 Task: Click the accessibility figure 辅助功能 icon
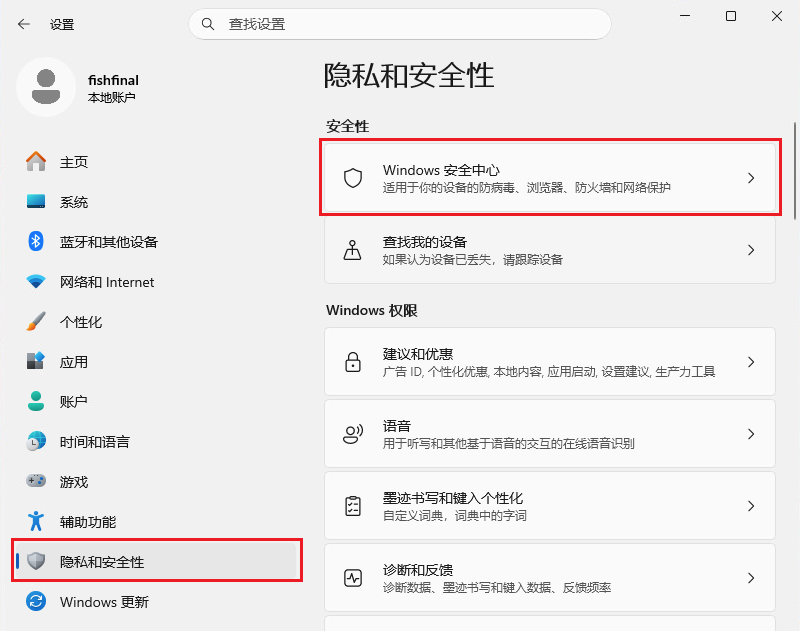tap(36, 521)
